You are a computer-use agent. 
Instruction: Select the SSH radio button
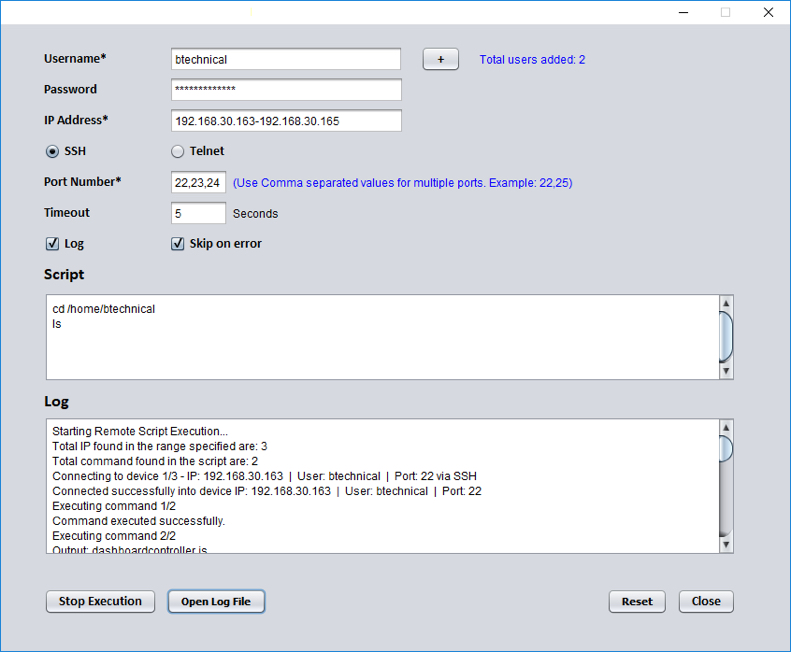point(52,152)
